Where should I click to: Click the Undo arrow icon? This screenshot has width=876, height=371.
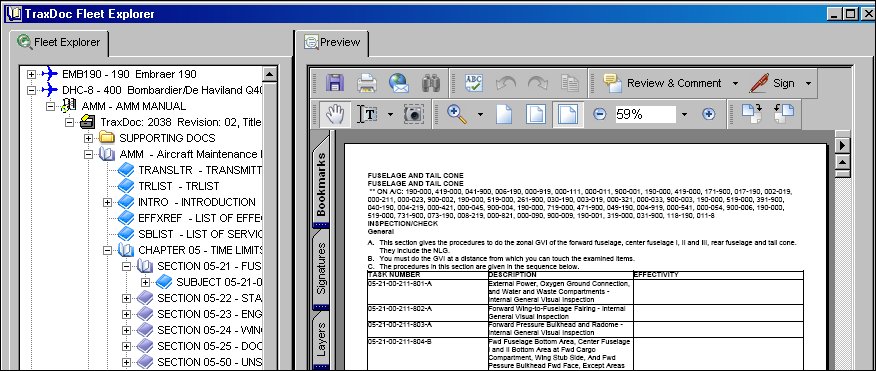506,83
